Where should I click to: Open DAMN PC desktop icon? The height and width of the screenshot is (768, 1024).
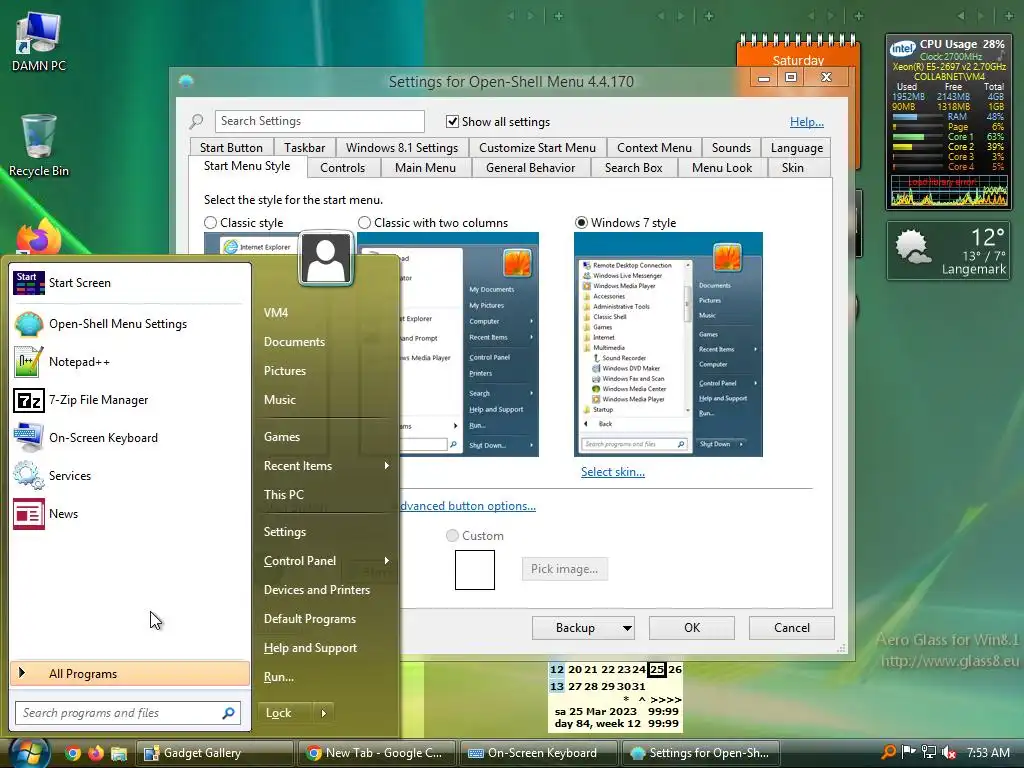(x=39, y=42)
